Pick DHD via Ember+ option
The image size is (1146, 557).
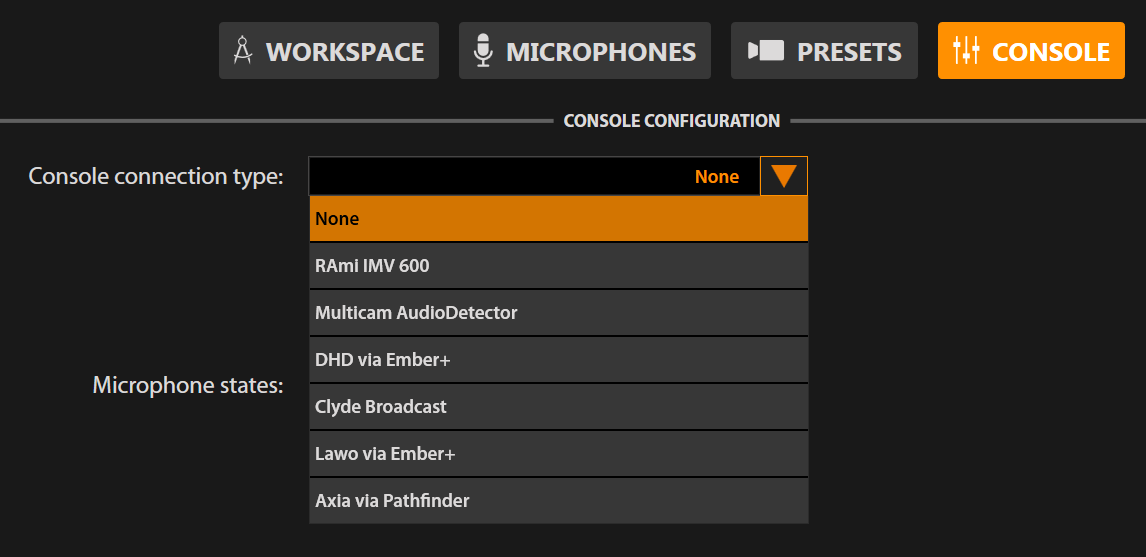click(x=558, y=360)
